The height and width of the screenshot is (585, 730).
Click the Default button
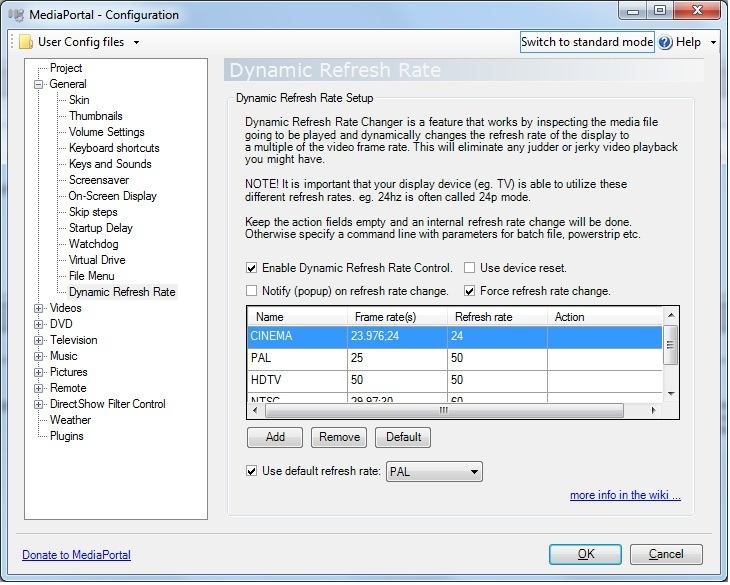tap(404, 438)
